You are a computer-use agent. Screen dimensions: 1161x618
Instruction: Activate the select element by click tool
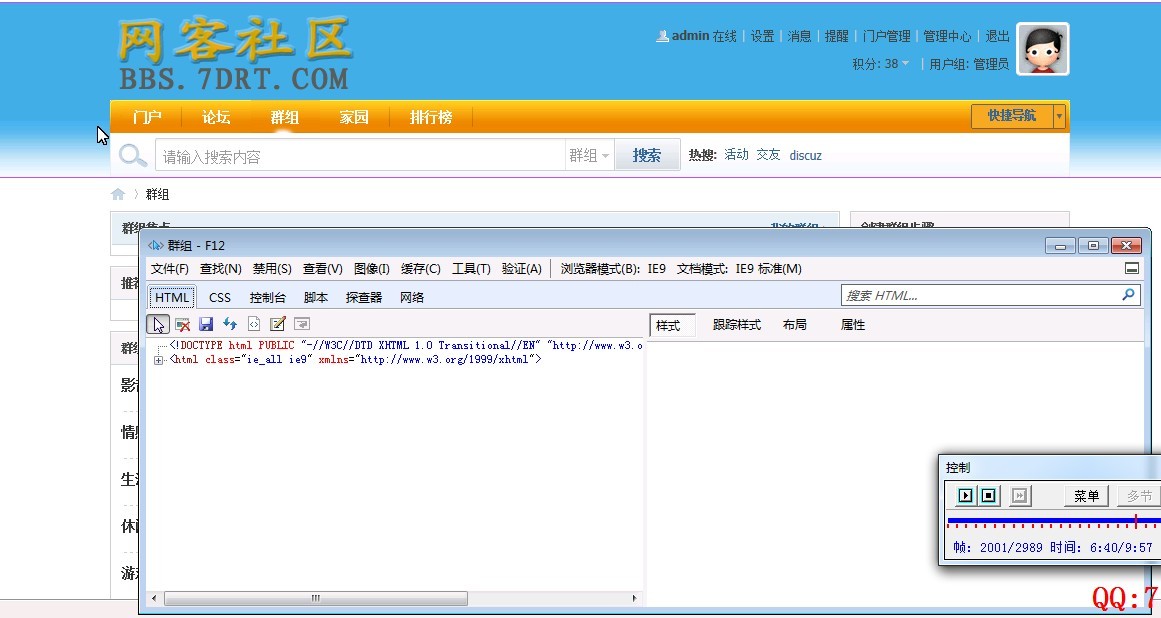pyautogui.click(x=159, y=324)
